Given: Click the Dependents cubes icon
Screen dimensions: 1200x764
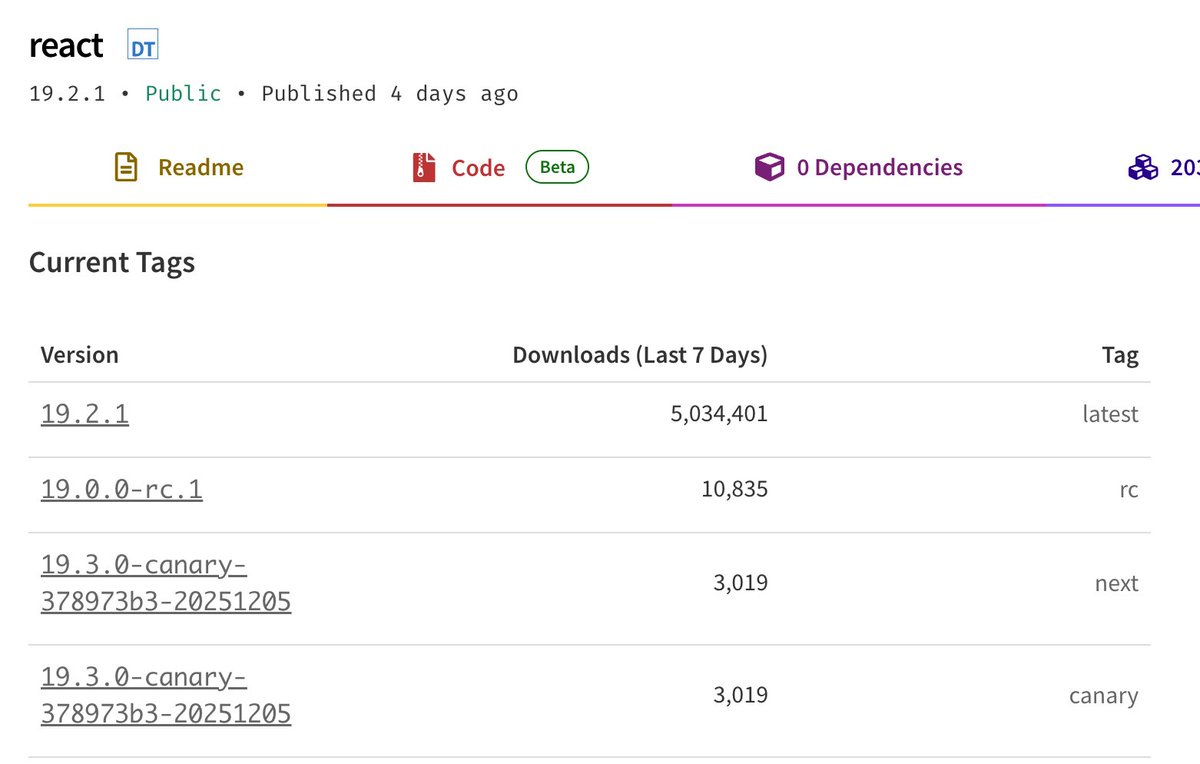Looking at the screenshot, I should point(1143,168).
